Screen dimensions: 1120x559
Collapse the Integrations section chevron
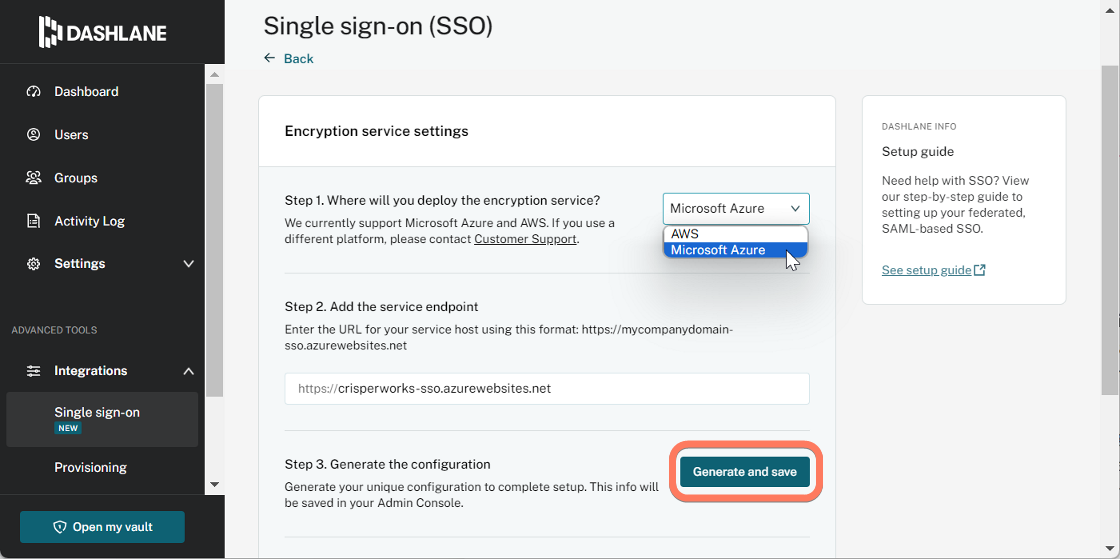click(x=189, y=371)
